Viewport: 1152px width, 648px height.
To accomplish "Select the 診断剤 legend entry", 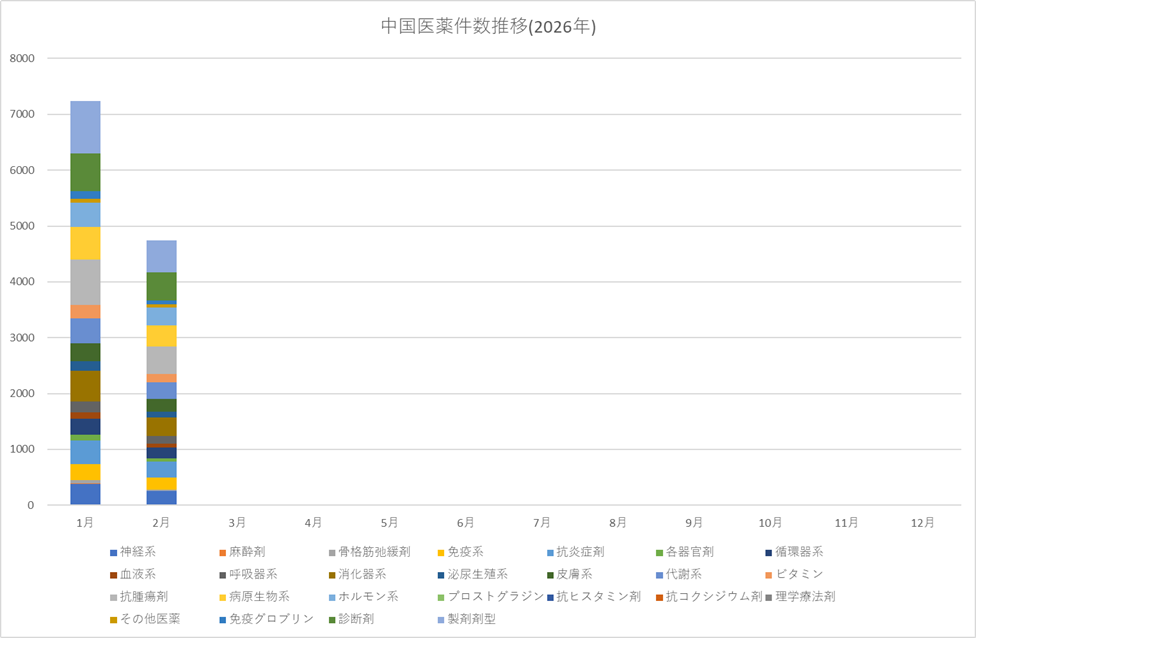I will point(356,619).
